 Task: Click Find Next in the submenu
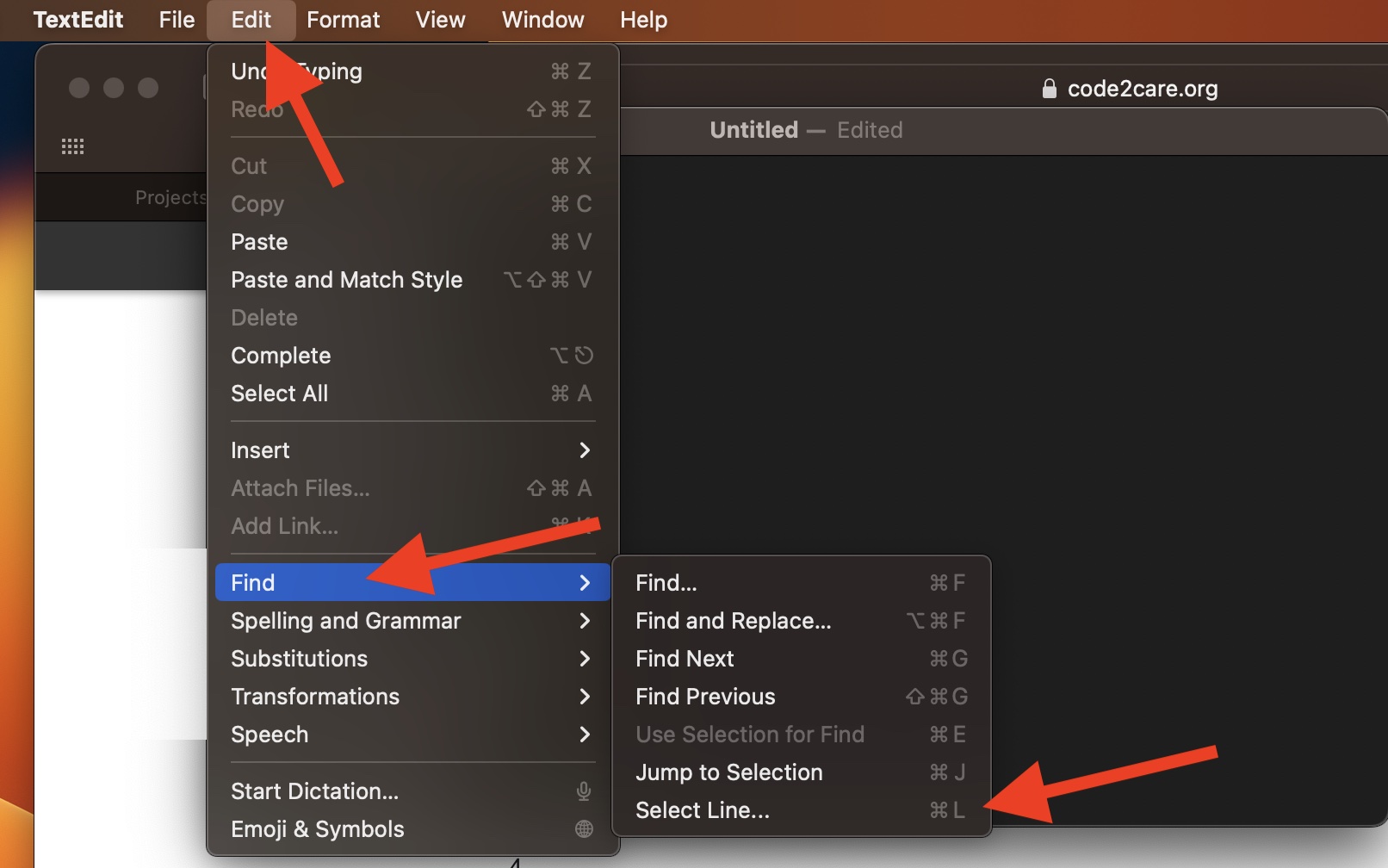click(x=685, y=658)
